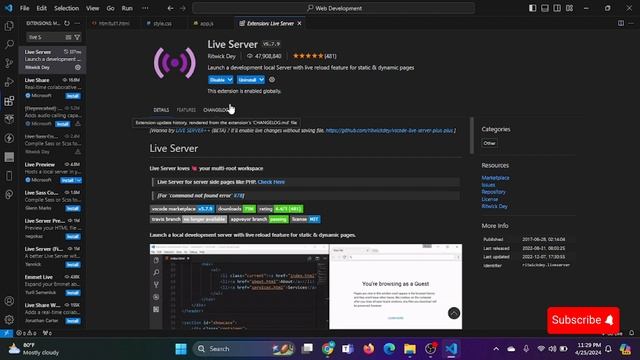Open the Search view in activity bar
Image resolution: width=640 pixels, height=360 pixels.
click(9, 44)
